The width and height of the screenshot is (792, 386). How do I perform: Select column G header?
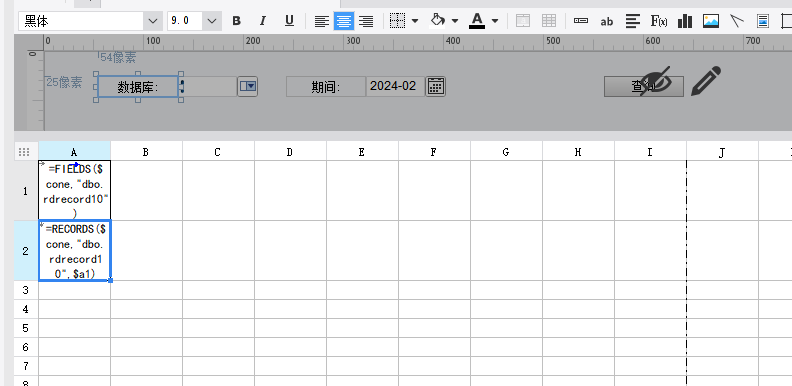506,152
